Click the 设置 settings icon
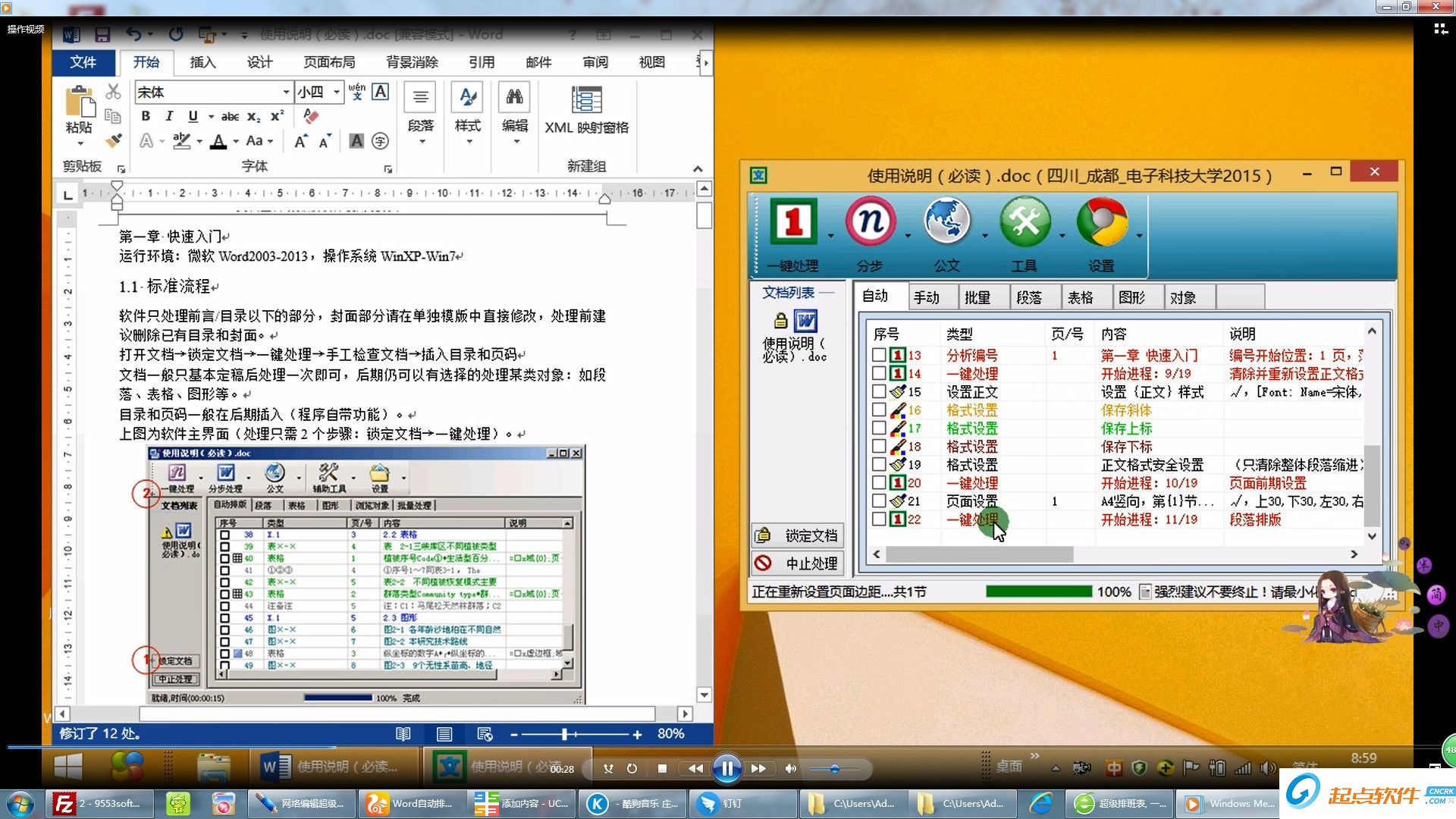Image resolution: width=1456 pixels, height=819 pixels. (x=1102, y=221)
